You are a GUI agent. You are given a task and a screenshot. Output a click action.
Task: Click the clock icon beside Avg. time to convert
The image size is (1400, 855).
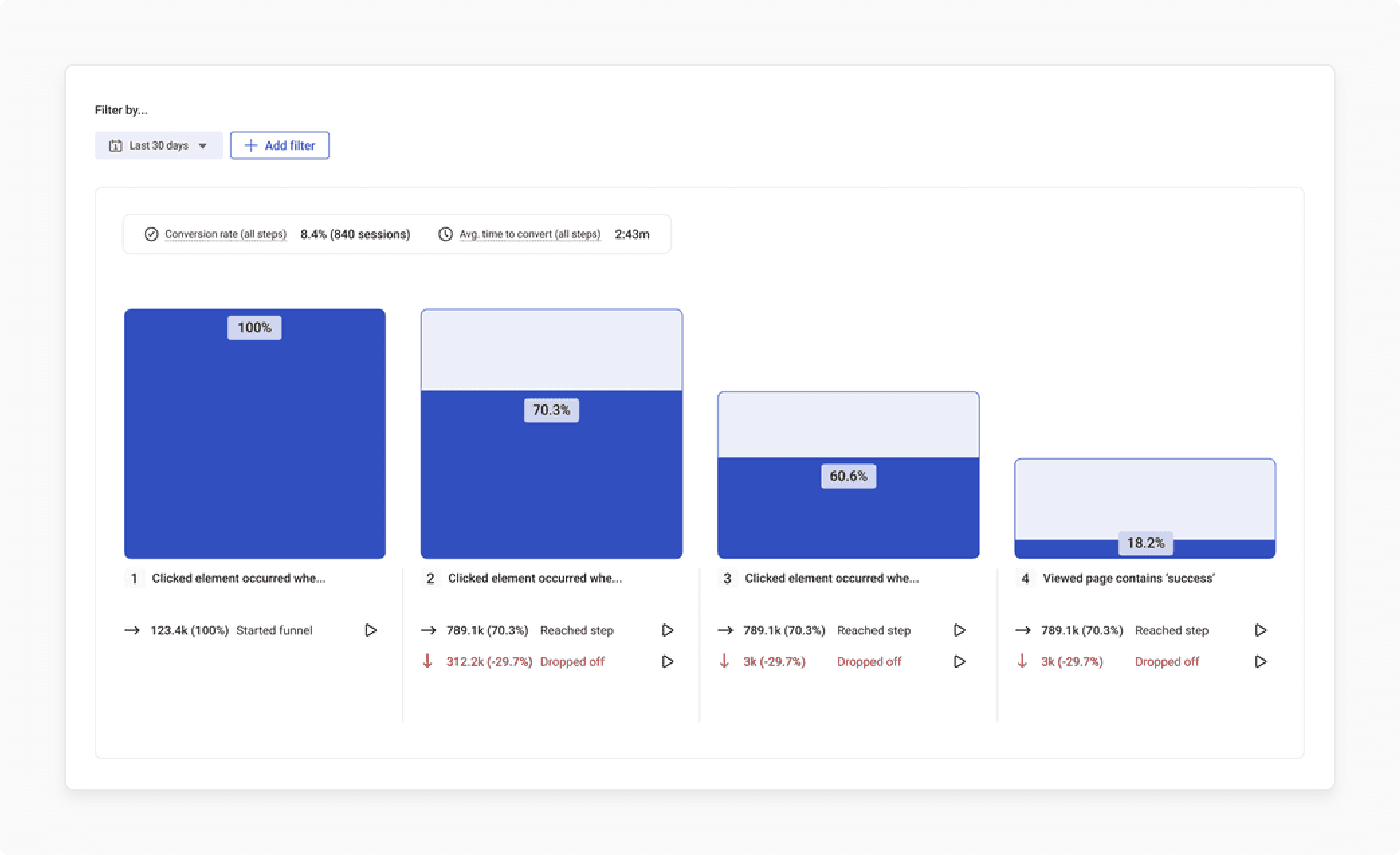point(445,234)
